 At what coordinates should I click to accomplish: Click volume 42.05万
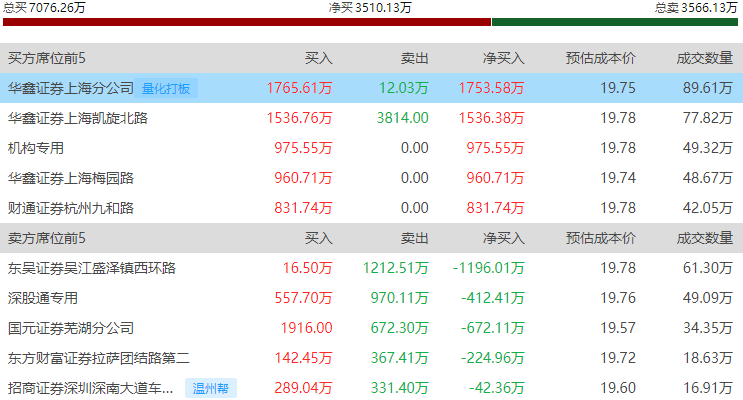[x=708, y=208]
